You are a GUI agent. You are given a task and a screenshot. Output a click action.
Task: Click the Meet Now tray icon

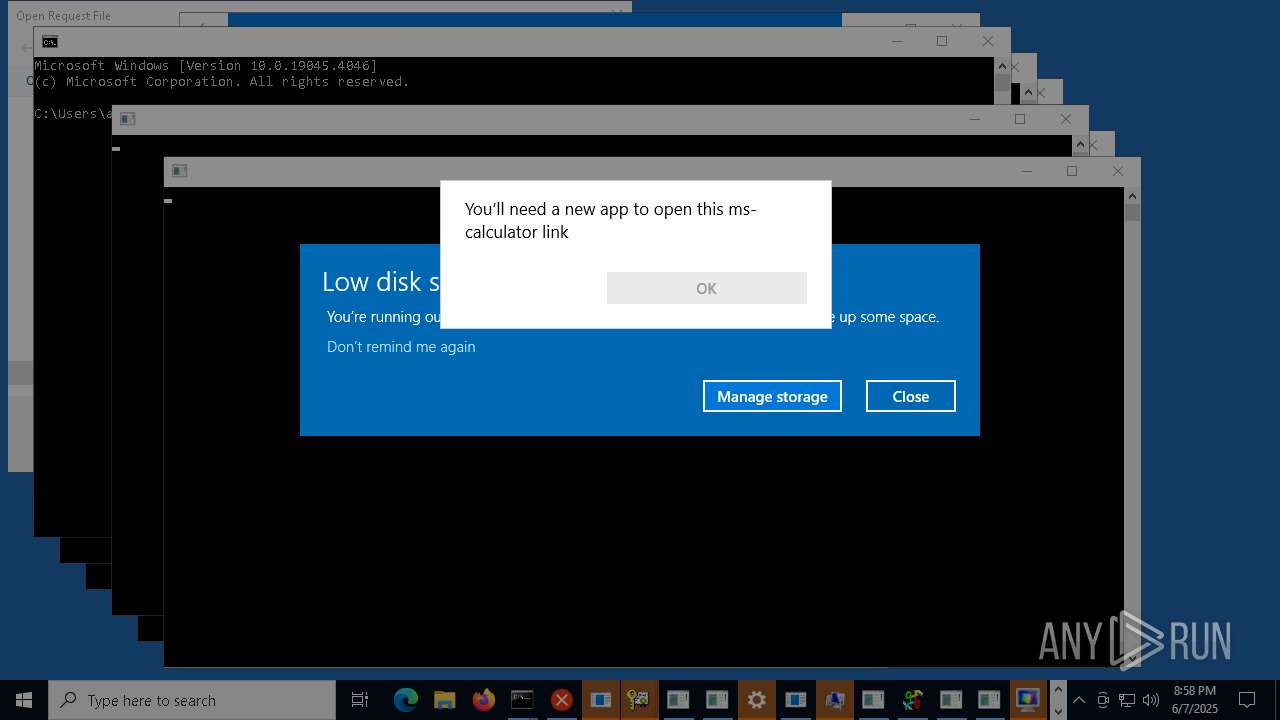(x=1103, y=700)
